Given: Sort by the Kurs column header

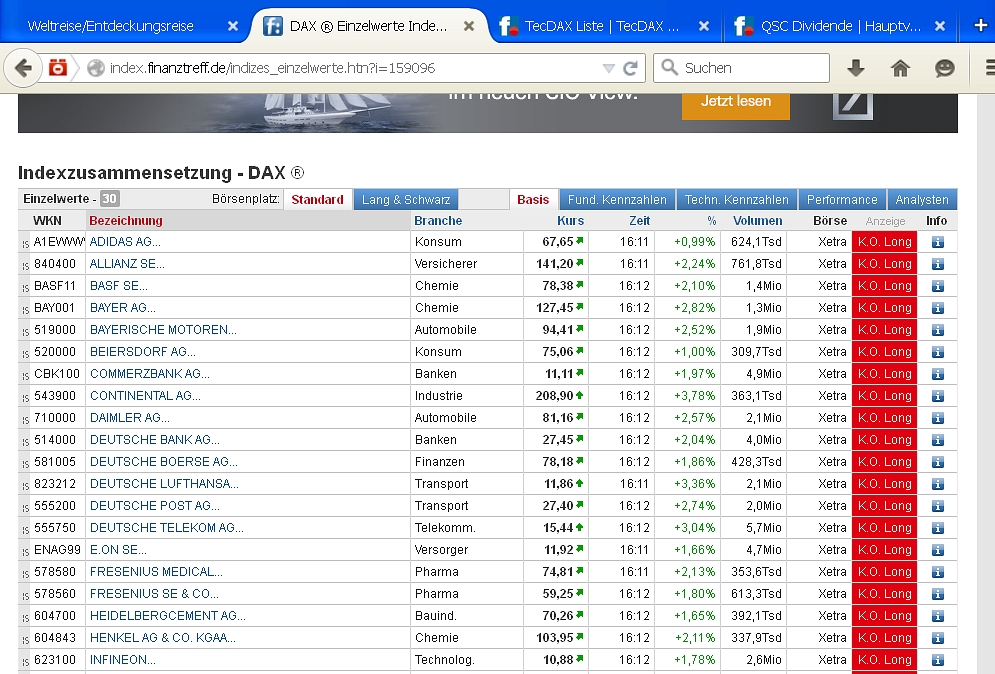Looking at the screenshot, I should [x=570, y=221].
